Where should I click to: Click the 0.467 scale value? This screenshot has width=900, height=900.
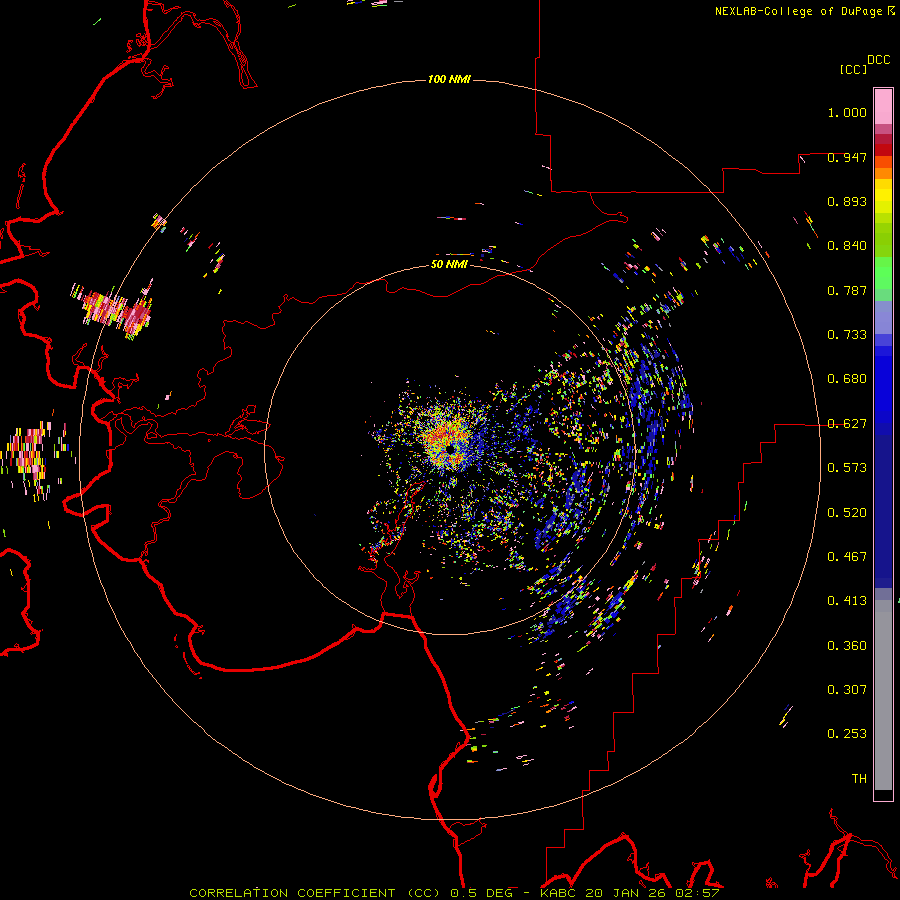[x=847, y=557]
